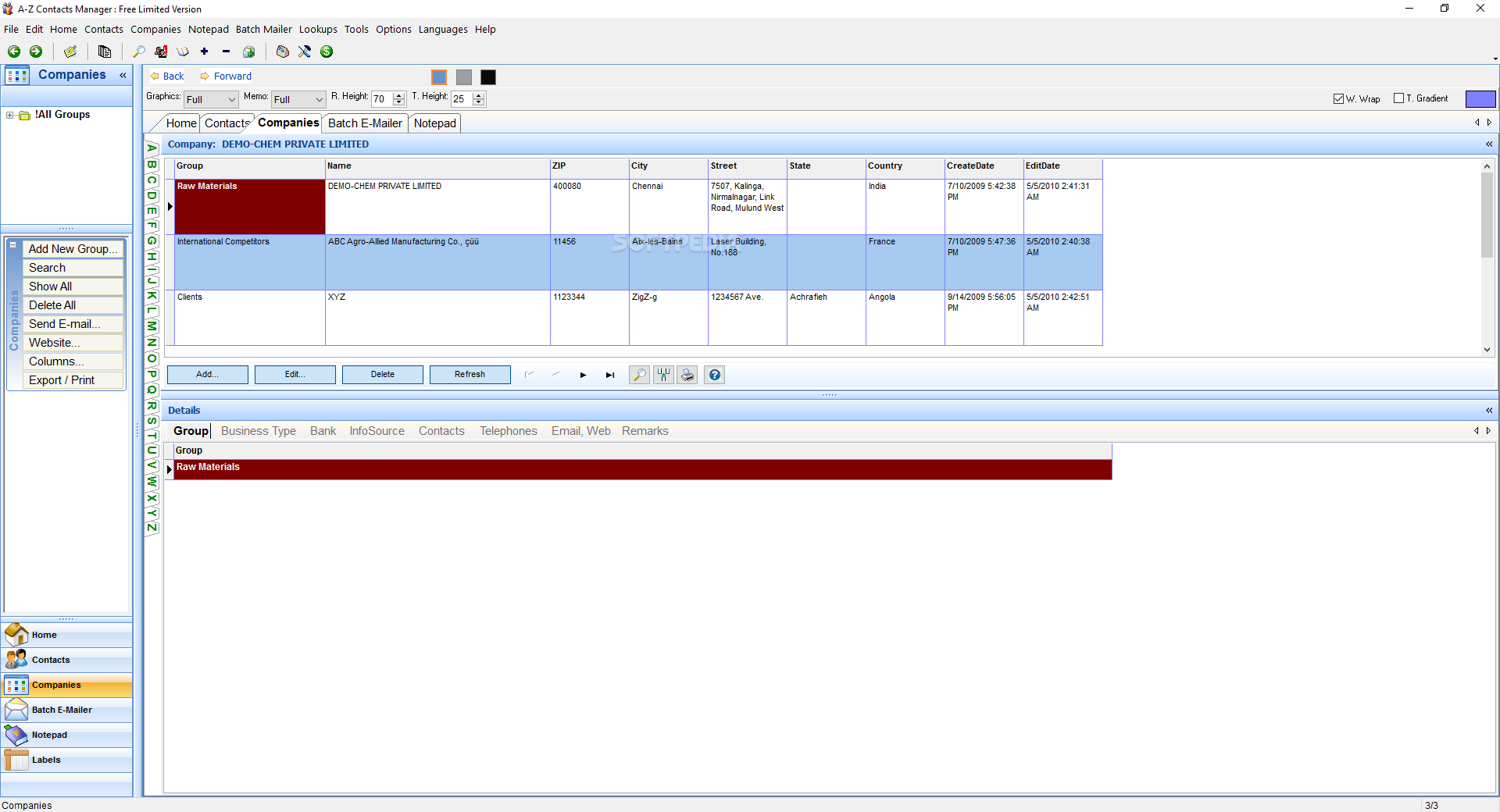Click letter M in the alphabet index
Viewport: 1500px width, 812px height.
pos(152,326)
